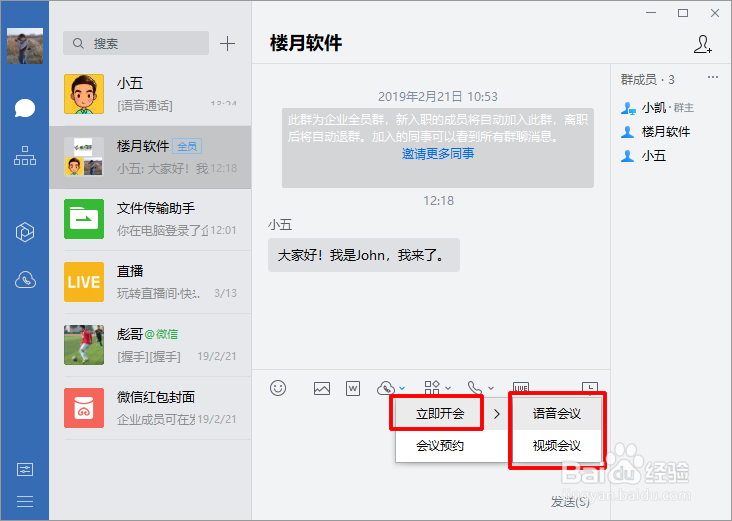Select the 楼月软件 group conversation
The height and width of the screenshot is (521, 732).
click(150, 157)
